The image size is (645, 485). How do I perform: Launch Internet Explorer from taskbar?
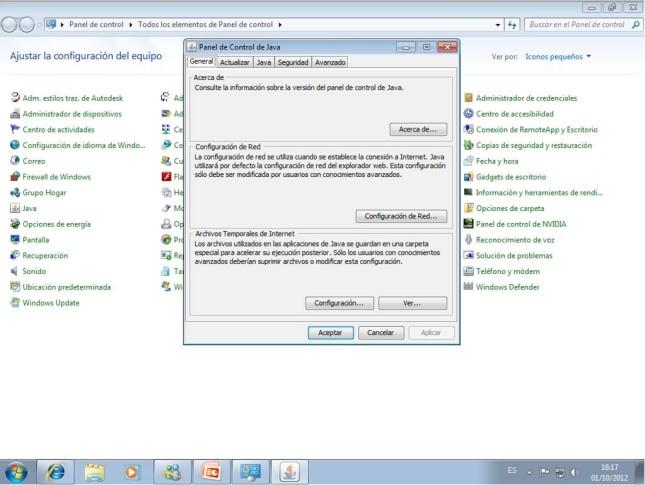pyautogui.click(x=56, y=472)
